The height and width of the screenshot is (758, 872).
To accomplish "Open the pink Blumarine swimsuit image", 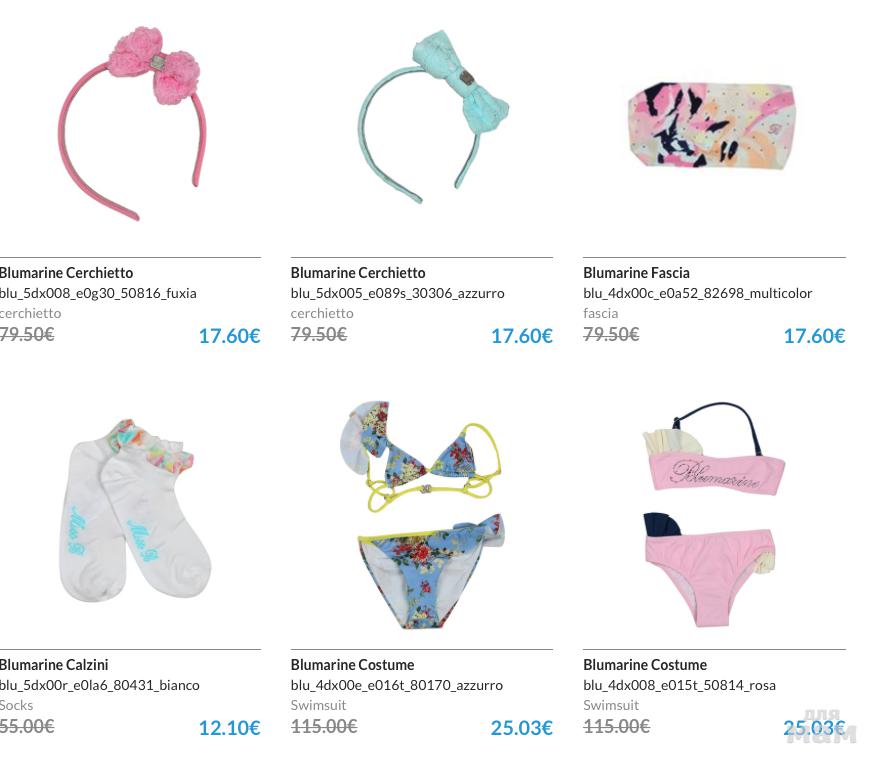I will 714,514.
